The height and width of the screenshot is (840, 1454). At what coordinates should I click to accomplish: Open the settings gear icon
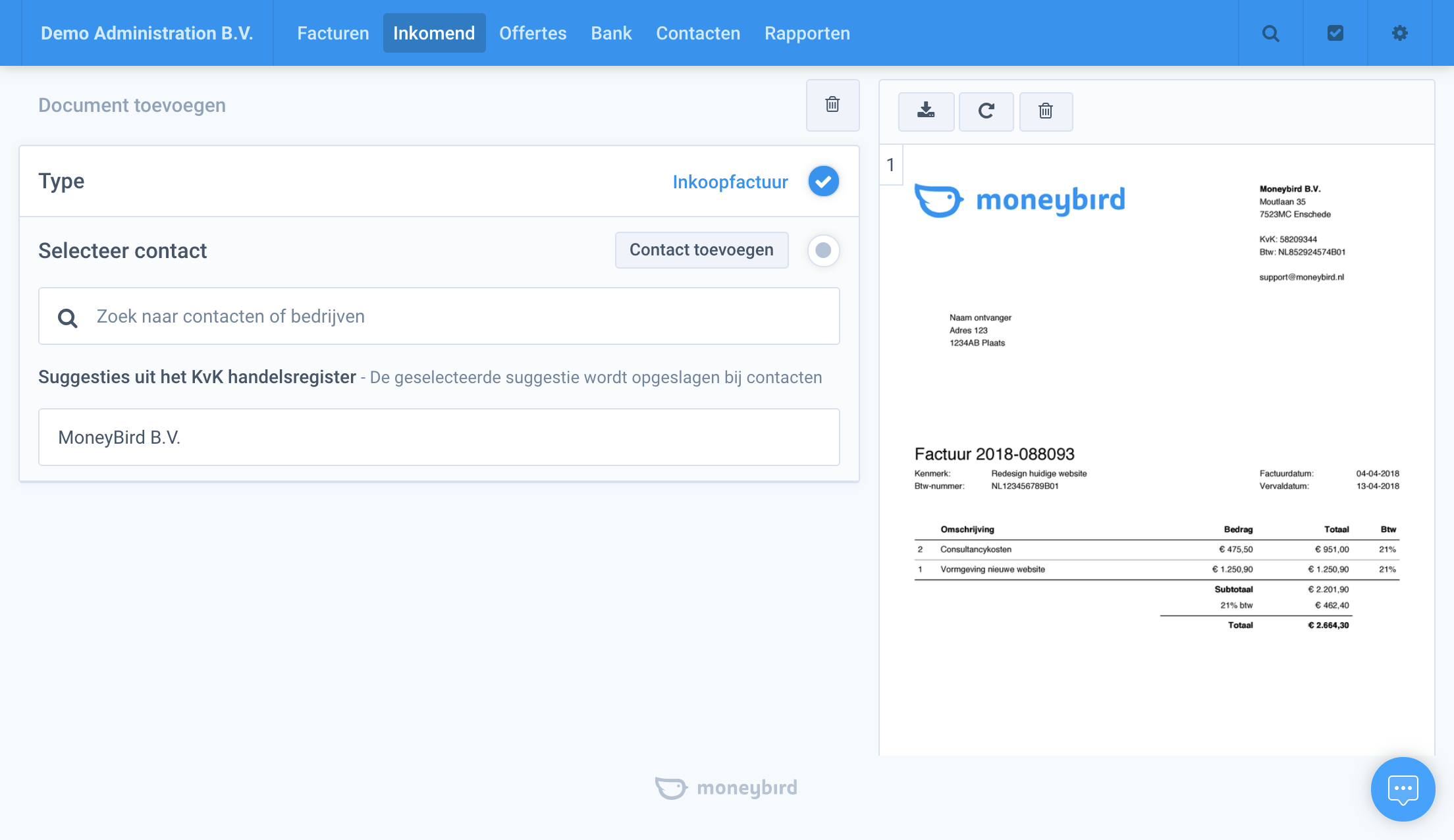coord(1399,33)
